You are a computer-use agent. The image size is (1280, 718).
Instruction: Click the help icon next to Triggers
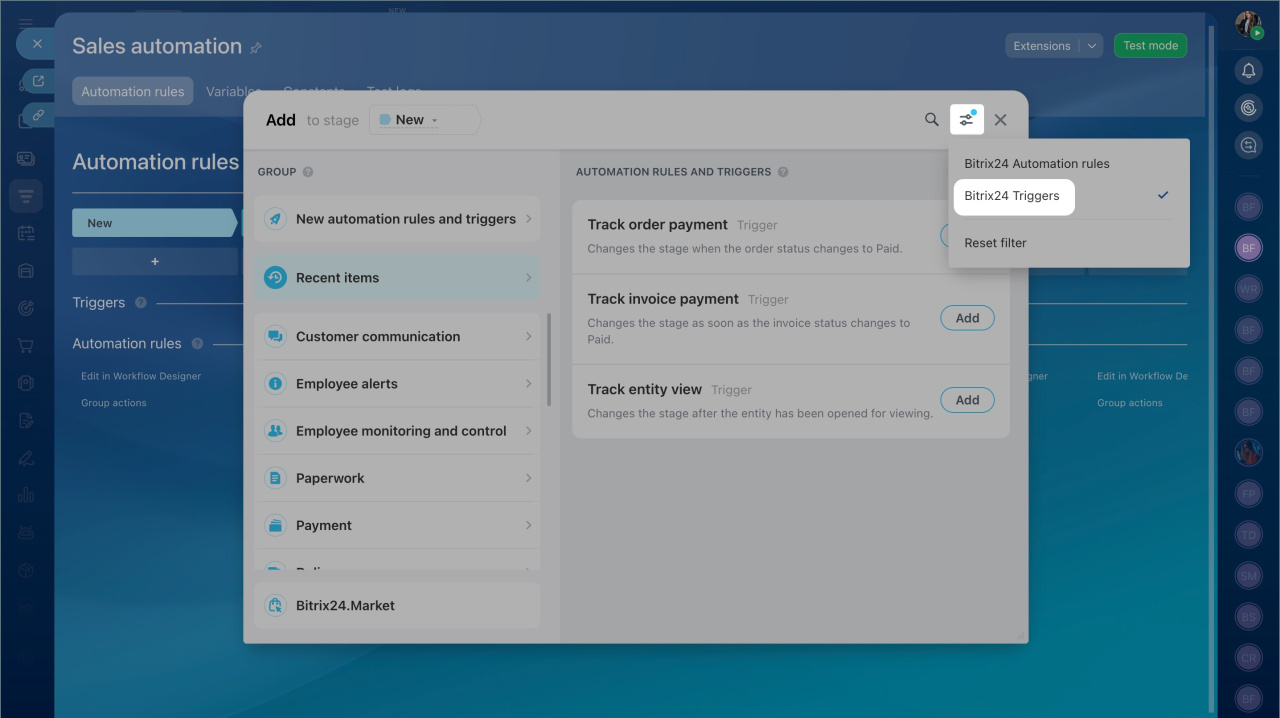[141, 302]
